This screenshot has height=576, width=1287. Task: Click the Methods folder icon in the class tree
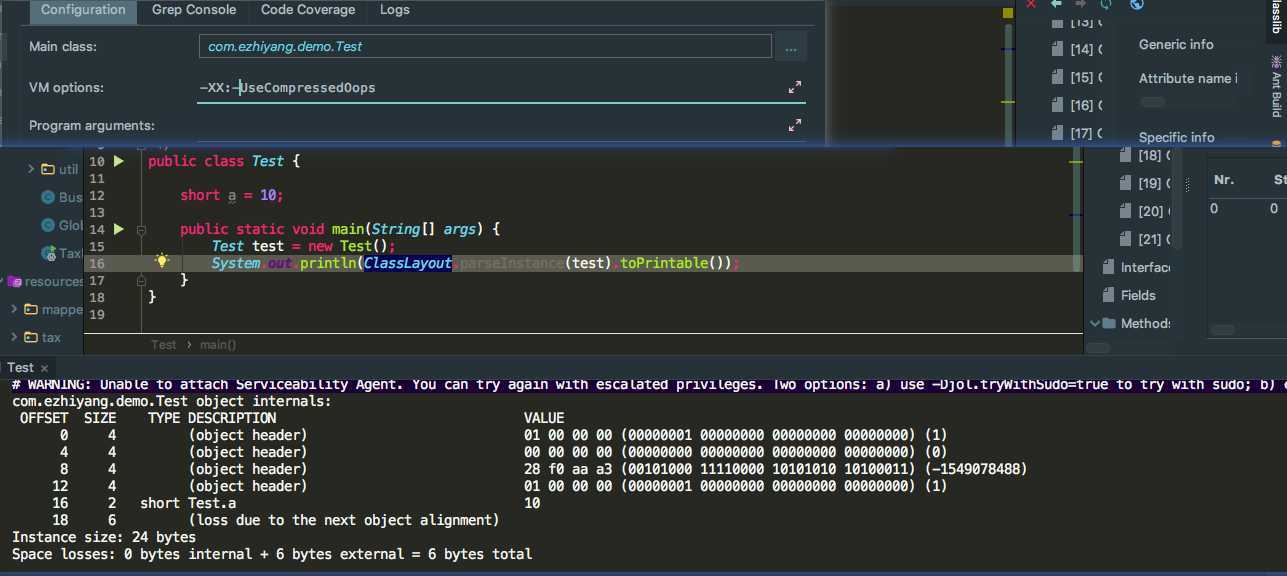pos(1109,323)
